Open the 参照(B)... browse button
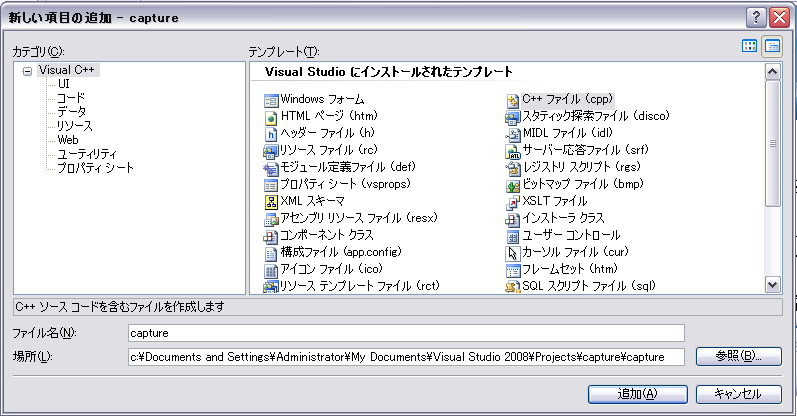 [739, 356]
